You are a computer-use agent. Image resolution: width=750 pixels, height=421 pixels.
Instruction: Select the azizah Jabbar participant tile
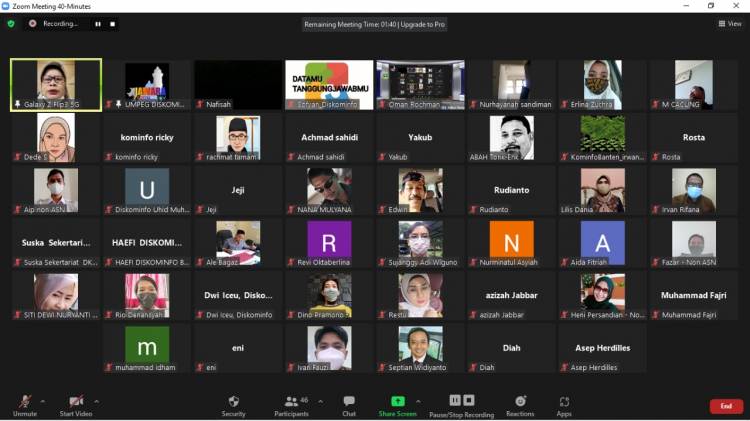coord(511,296)
